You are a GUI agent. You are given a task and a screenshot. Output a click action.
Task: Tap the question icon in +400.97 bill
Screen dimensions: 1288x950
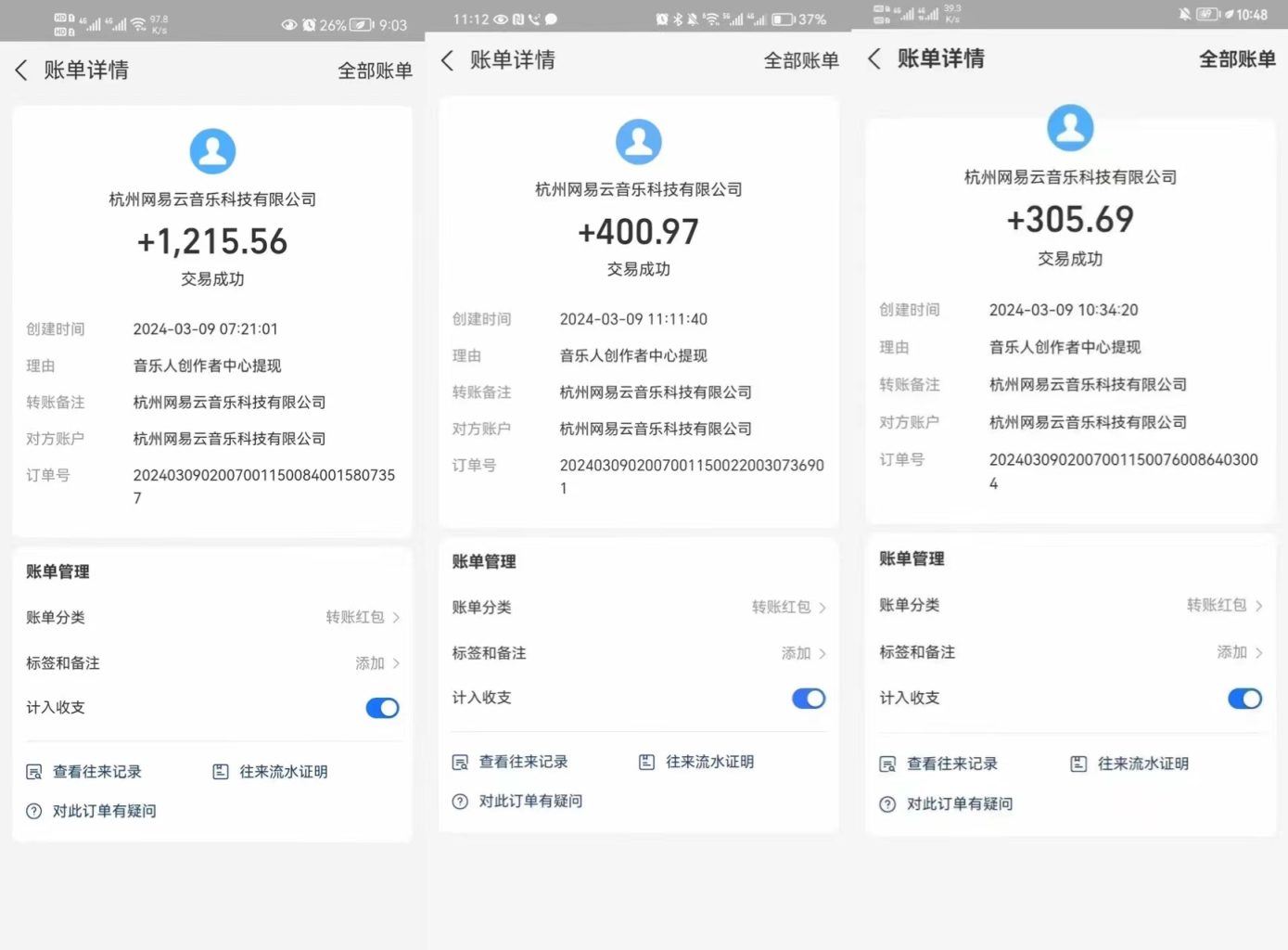tap(460, 802)
